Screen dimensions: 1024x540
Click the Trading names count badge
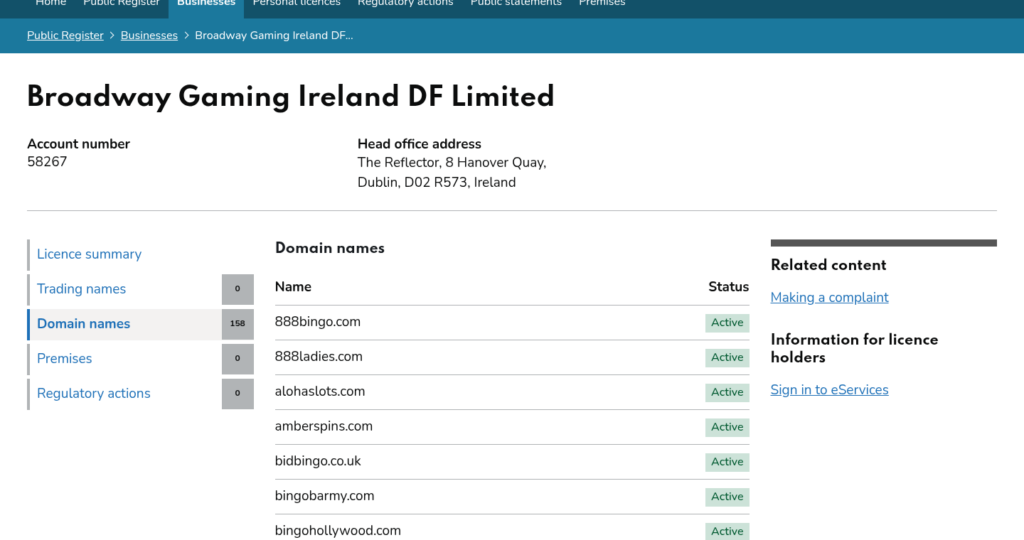point(238,289)
